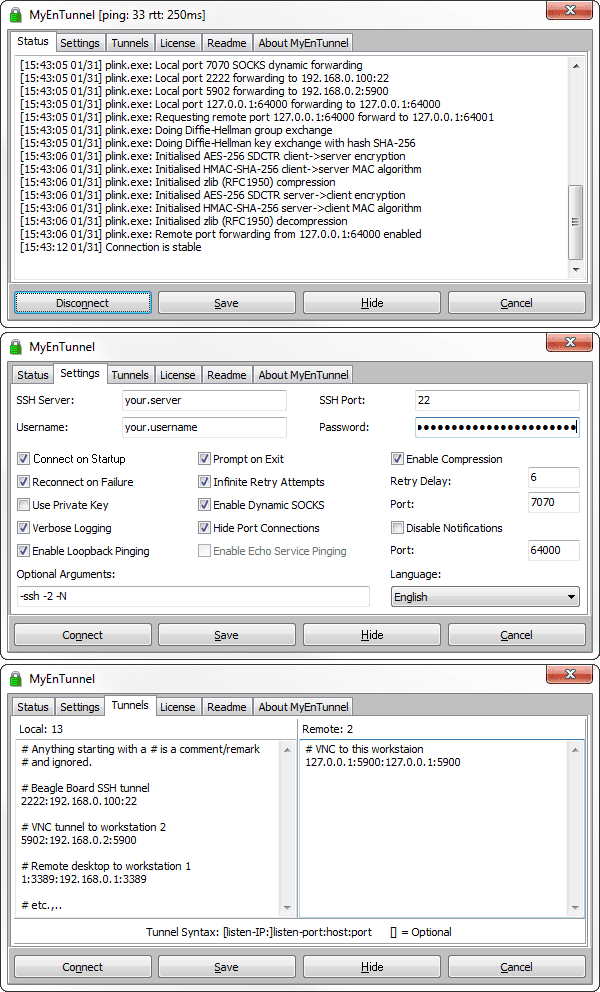Click Hide in the Tunnels window
Viewport: 600px width, 992px height.
pyautogui.click(x=372, y=967)
